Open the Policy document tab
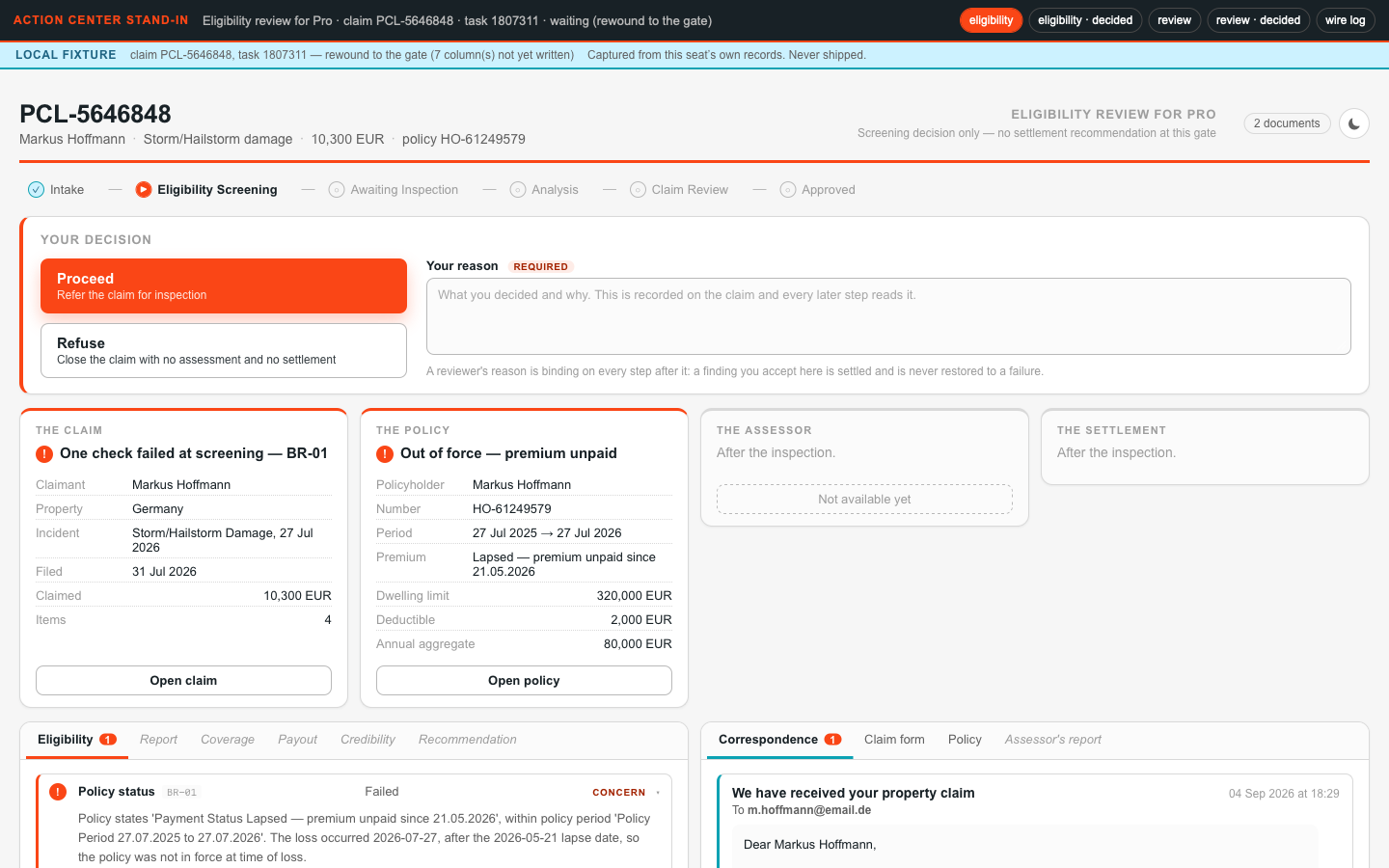 [x=965, y=740]
